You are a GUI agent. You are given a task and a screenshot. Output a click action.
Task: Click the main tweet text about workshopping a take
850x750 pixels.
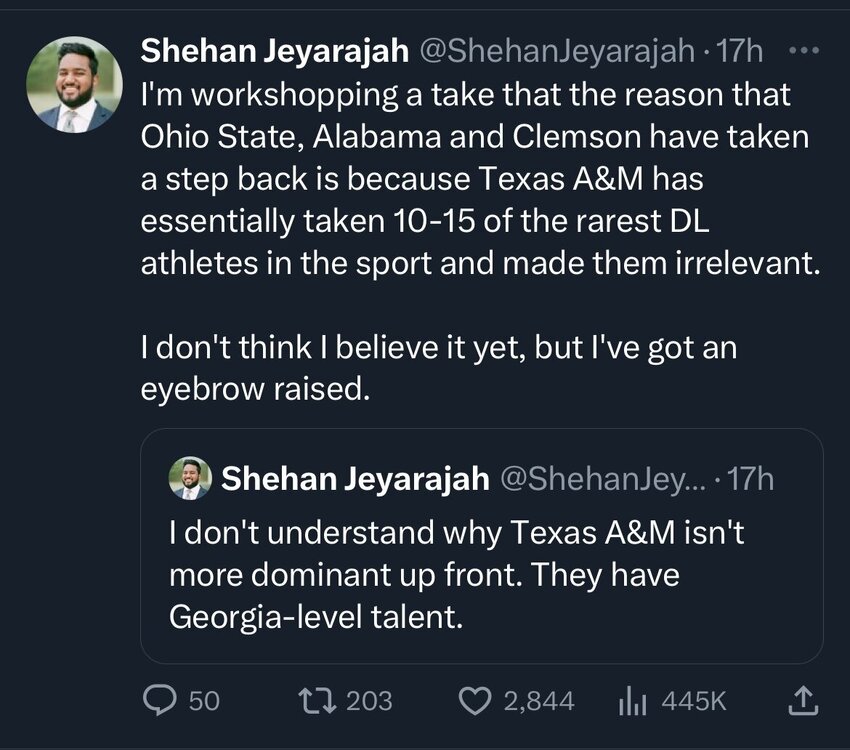pos(470,182)
